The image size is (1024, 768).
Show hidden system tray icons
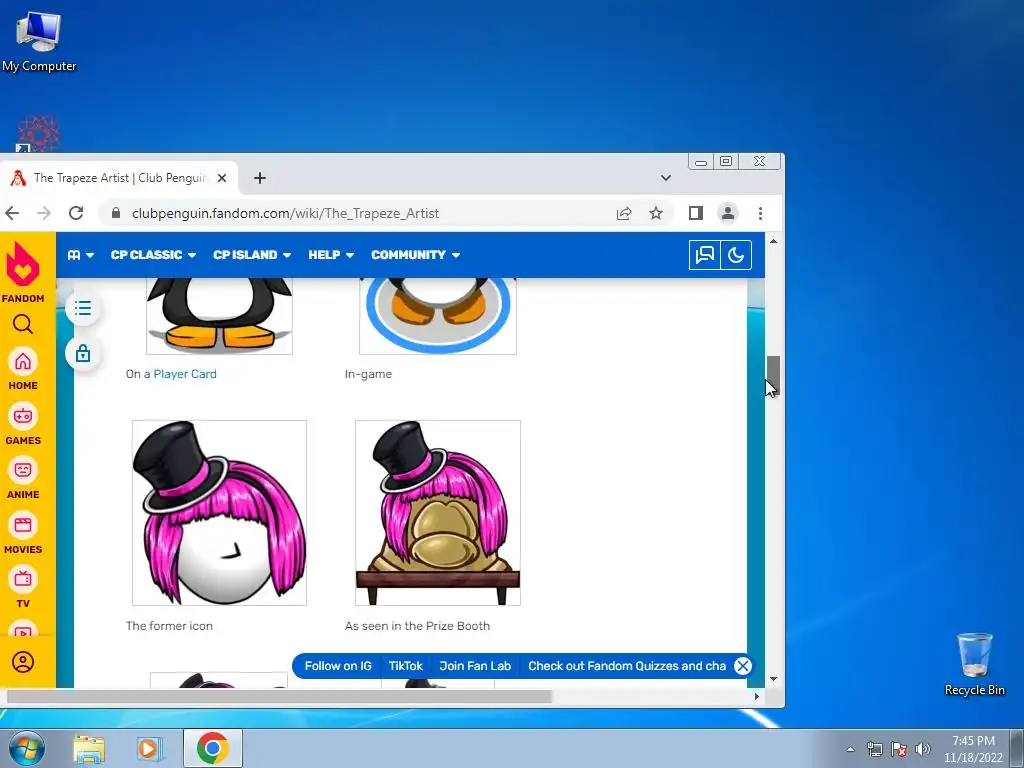(850, 749)
